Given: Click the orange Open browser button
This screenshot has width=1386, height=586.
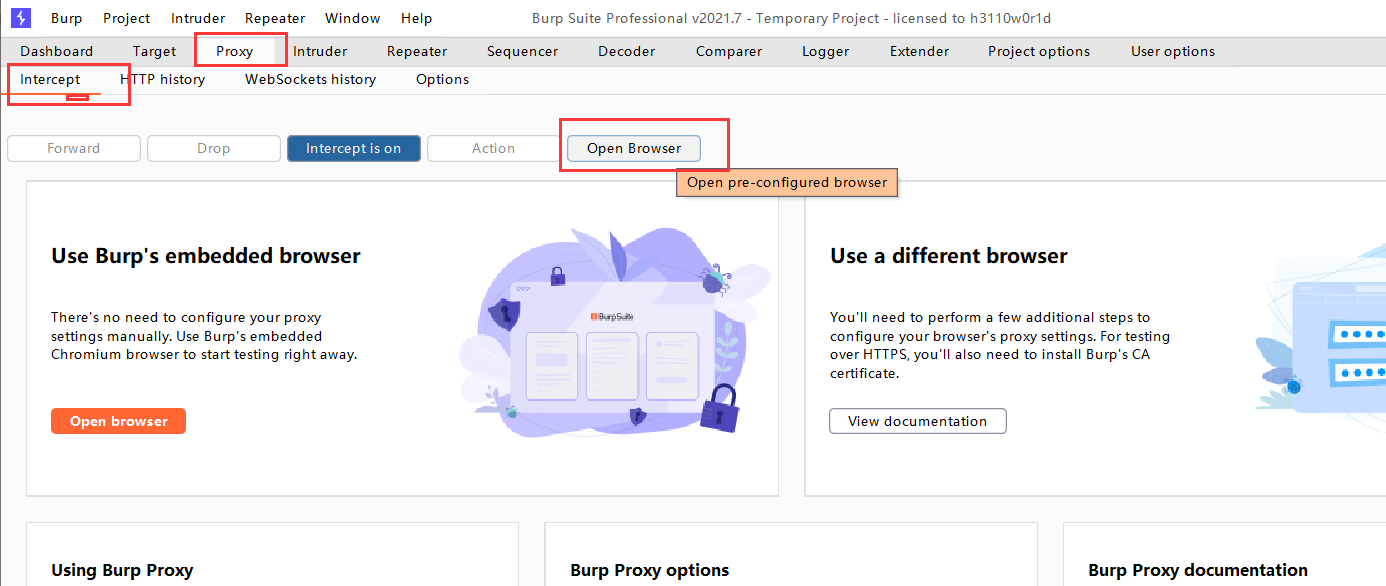Looking at the screenshot, I should pyautogui.click(x=118, y=421).
